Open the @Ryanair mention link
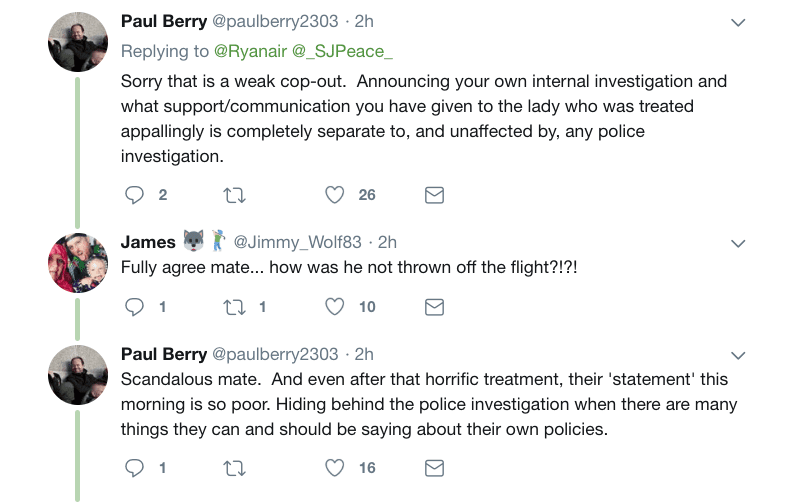The image size is (798, 502). tap(250, 51)
